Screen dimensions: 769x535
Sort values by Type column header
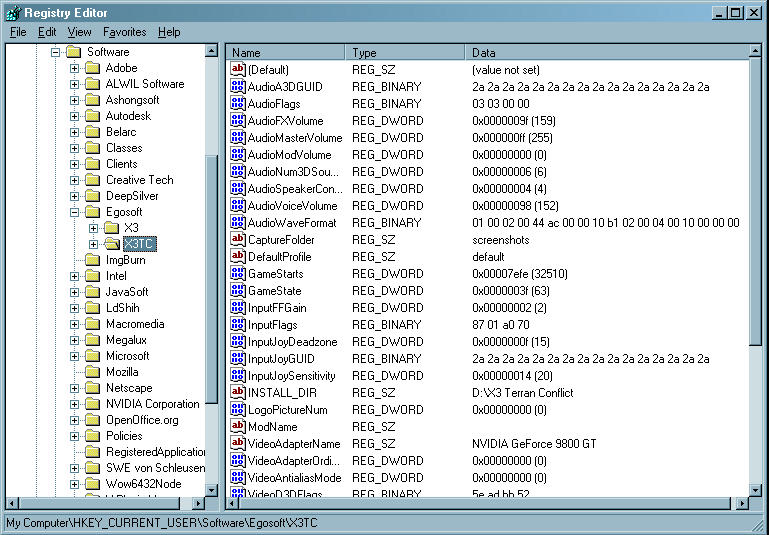coord(405,52)
